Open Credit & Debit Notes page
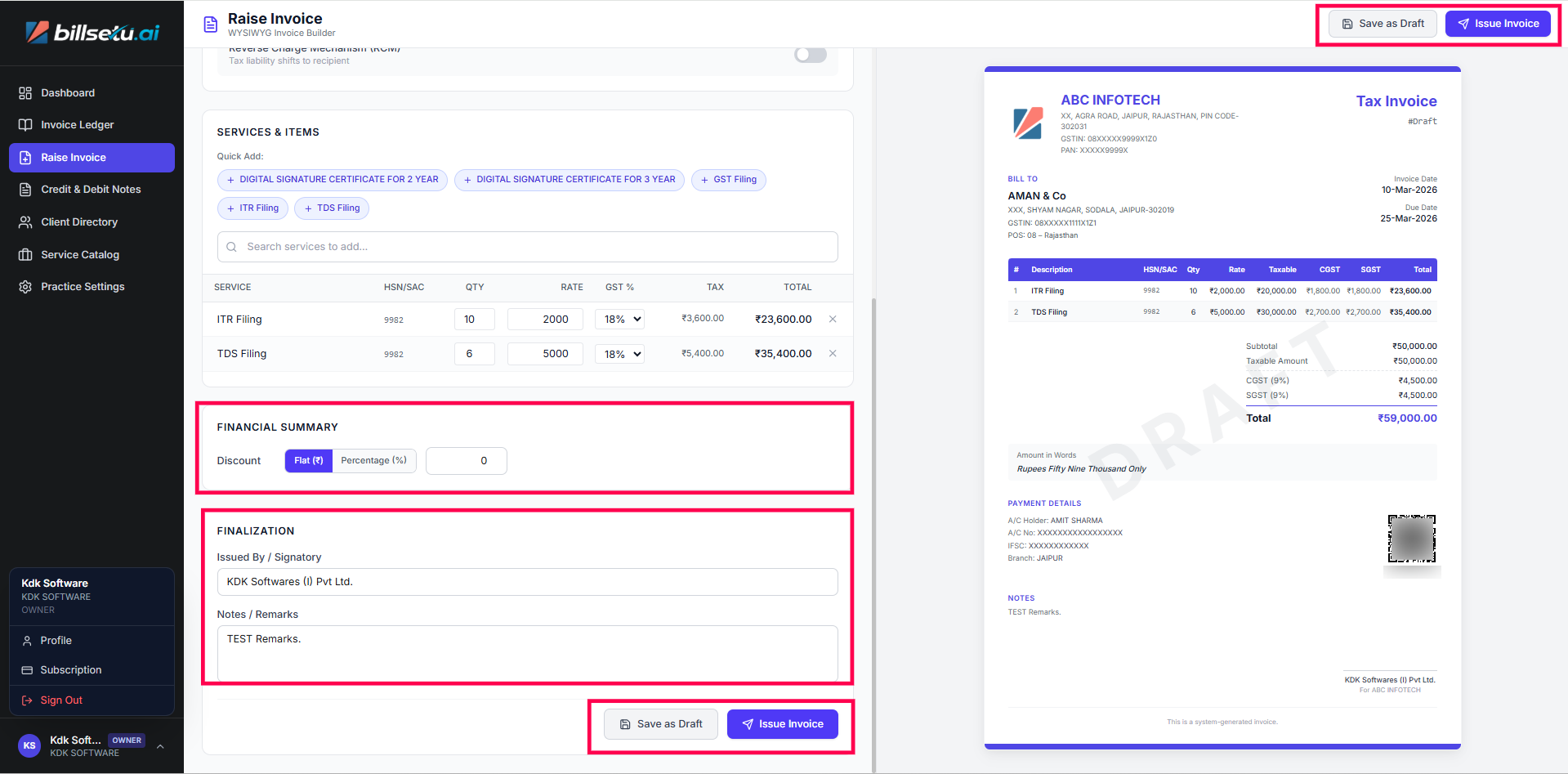 [x=91, y=190]
